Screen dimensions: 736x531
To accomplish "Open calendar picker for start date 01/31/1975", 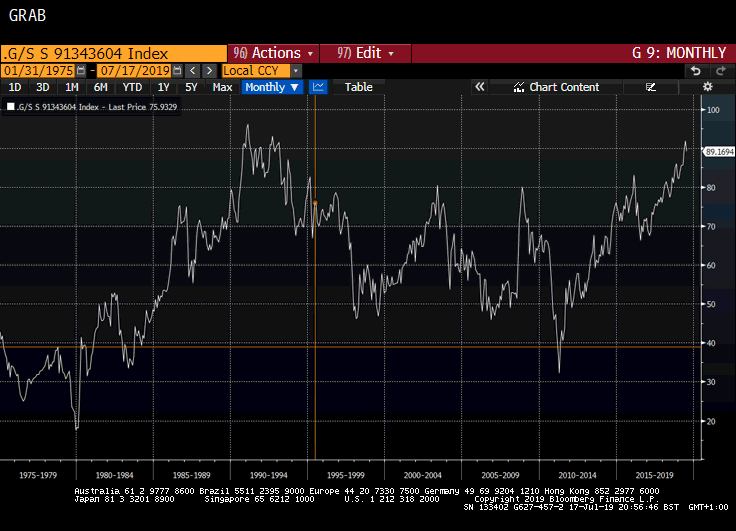I will (81, 71).
